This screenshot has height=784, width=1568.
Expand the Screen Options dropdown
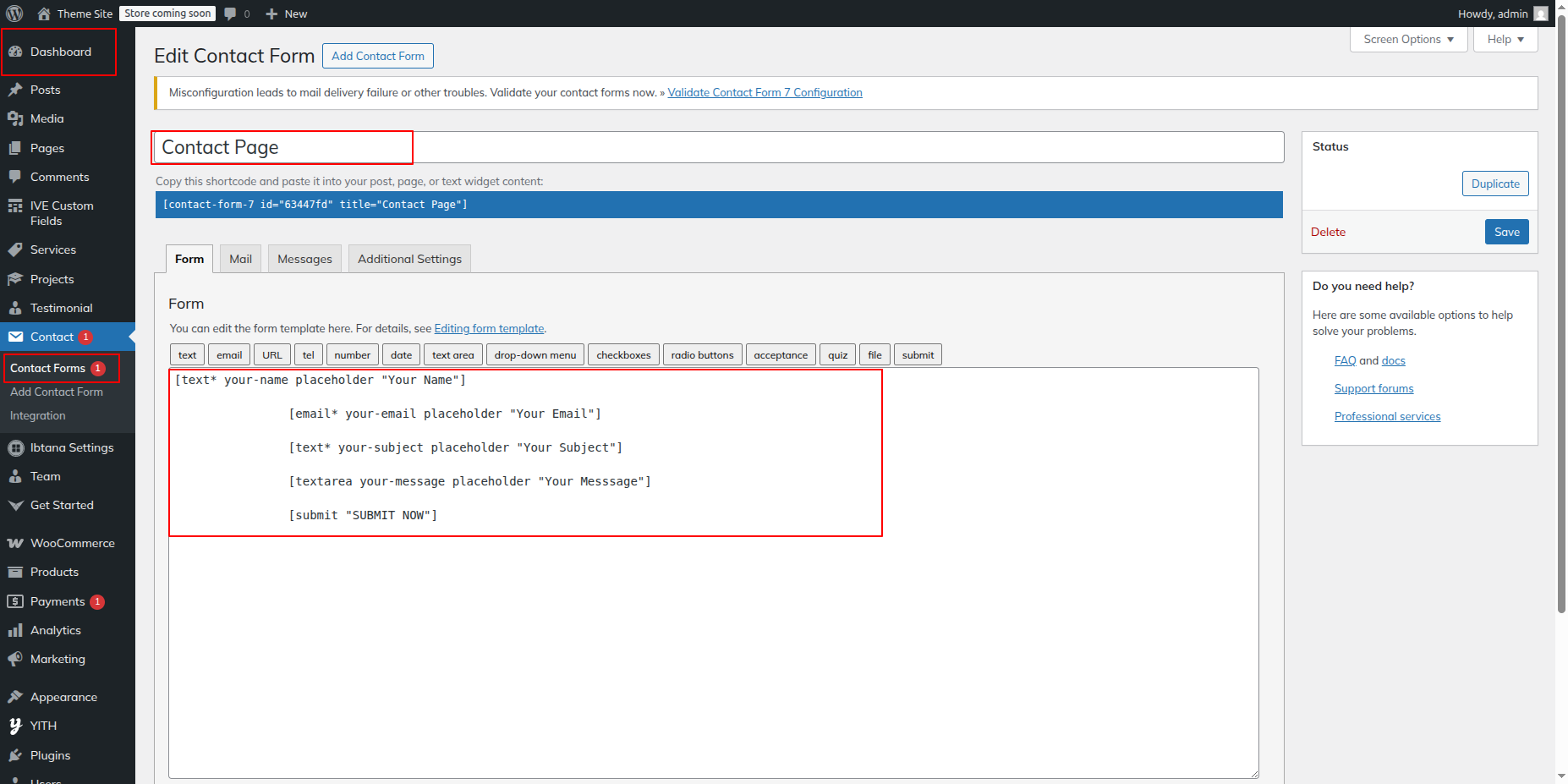coord(1408,39)
